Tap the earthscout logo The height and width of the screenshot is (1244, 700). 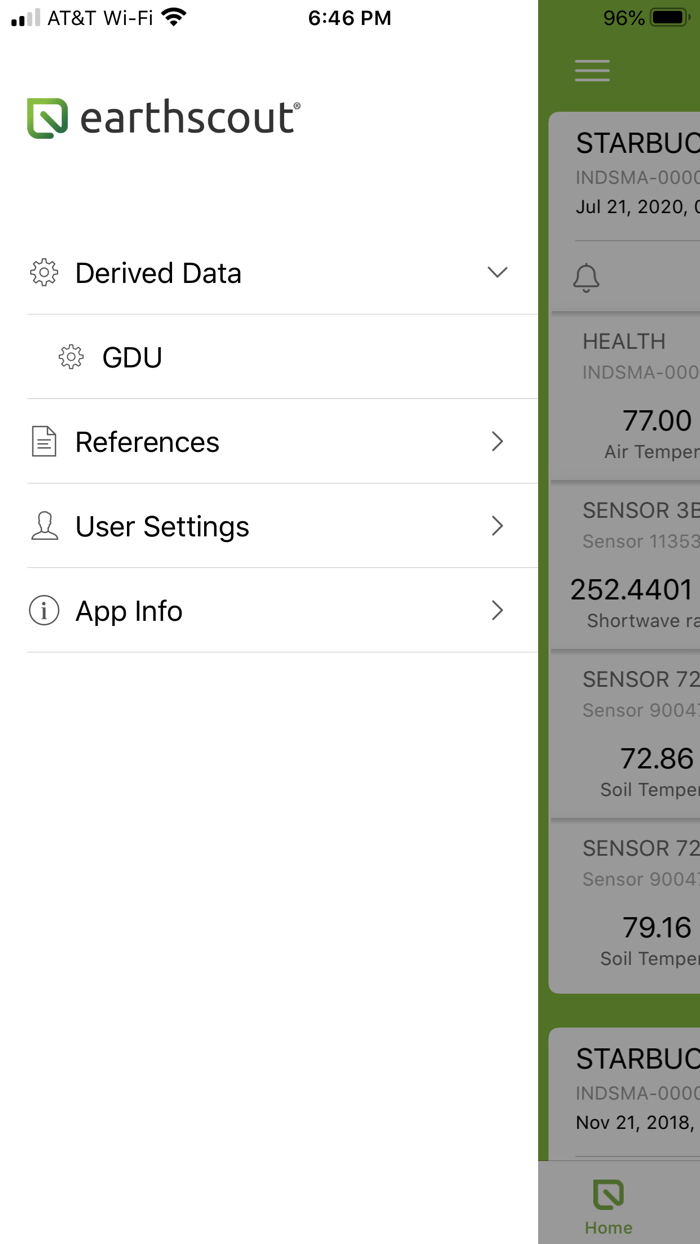164,118
